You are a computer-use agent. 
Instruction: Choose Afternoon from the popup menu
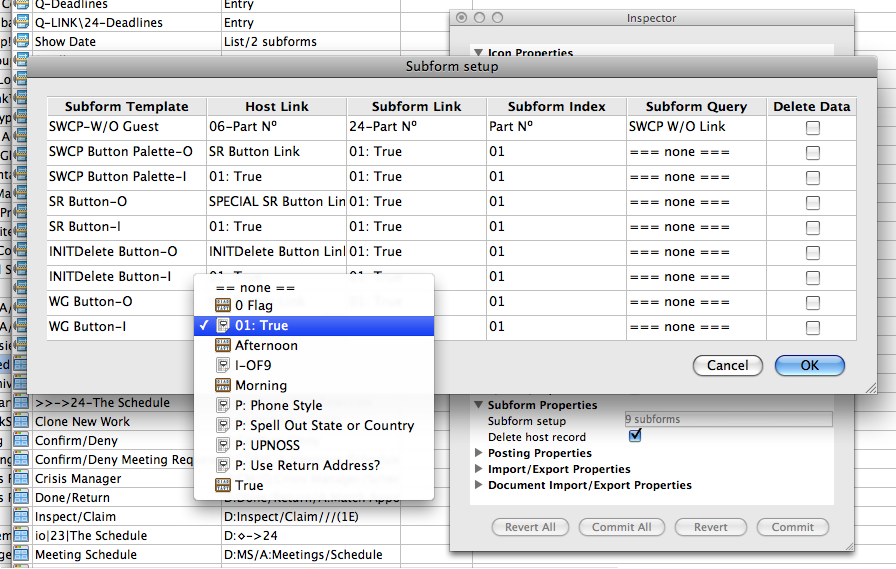pos(266,346)
